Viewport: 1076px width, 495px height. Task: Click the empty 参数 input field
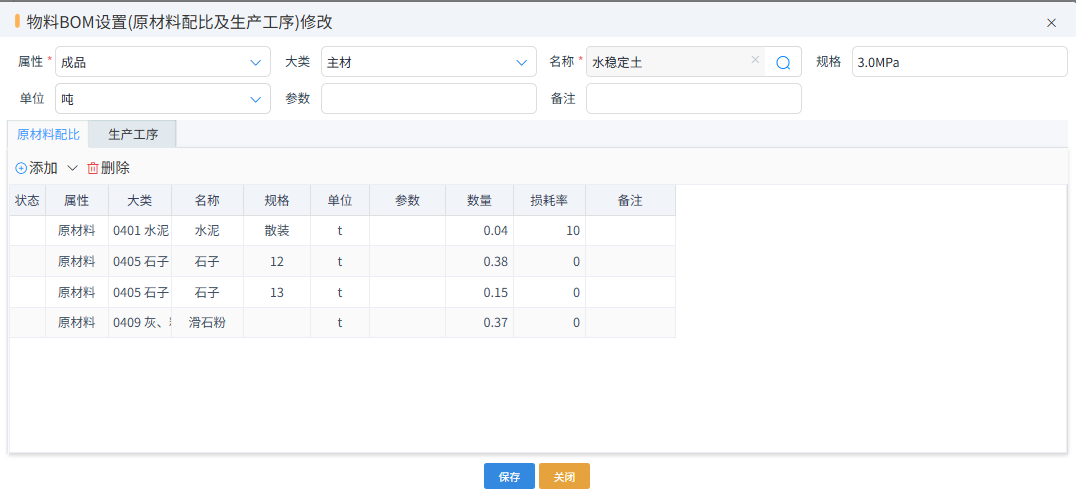click(x=428, y=98)
